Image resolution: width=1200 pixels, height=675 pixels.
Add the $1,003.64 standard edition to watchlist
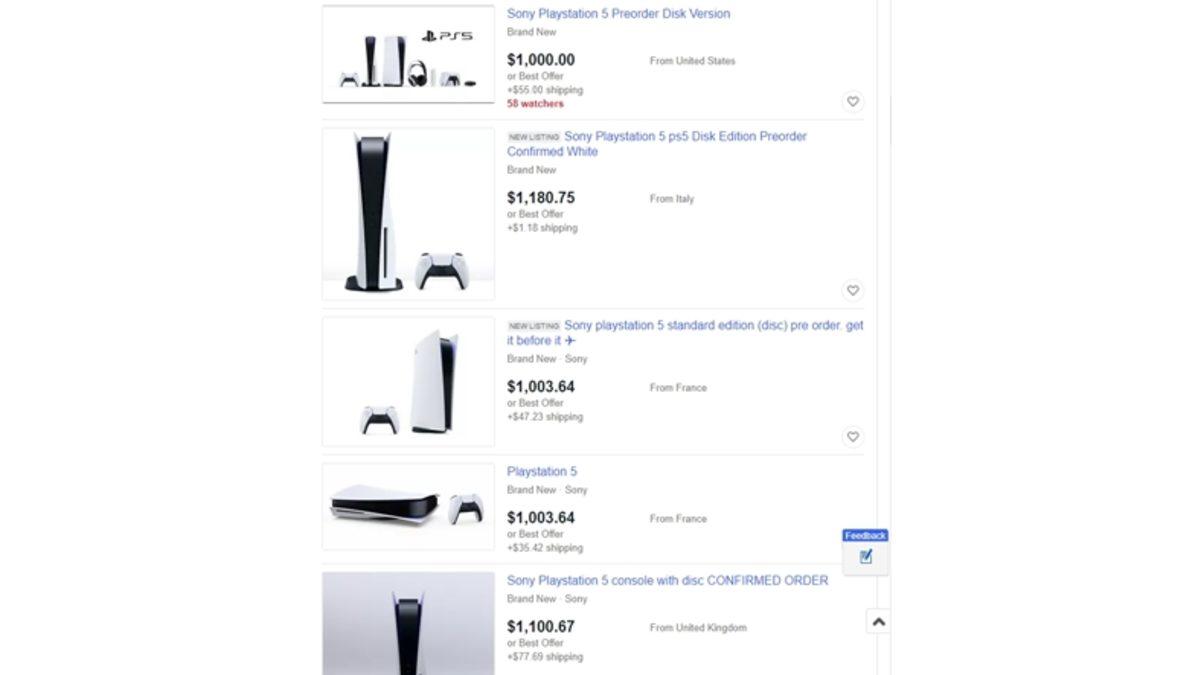pyautogui.click(x=853, y=437)
